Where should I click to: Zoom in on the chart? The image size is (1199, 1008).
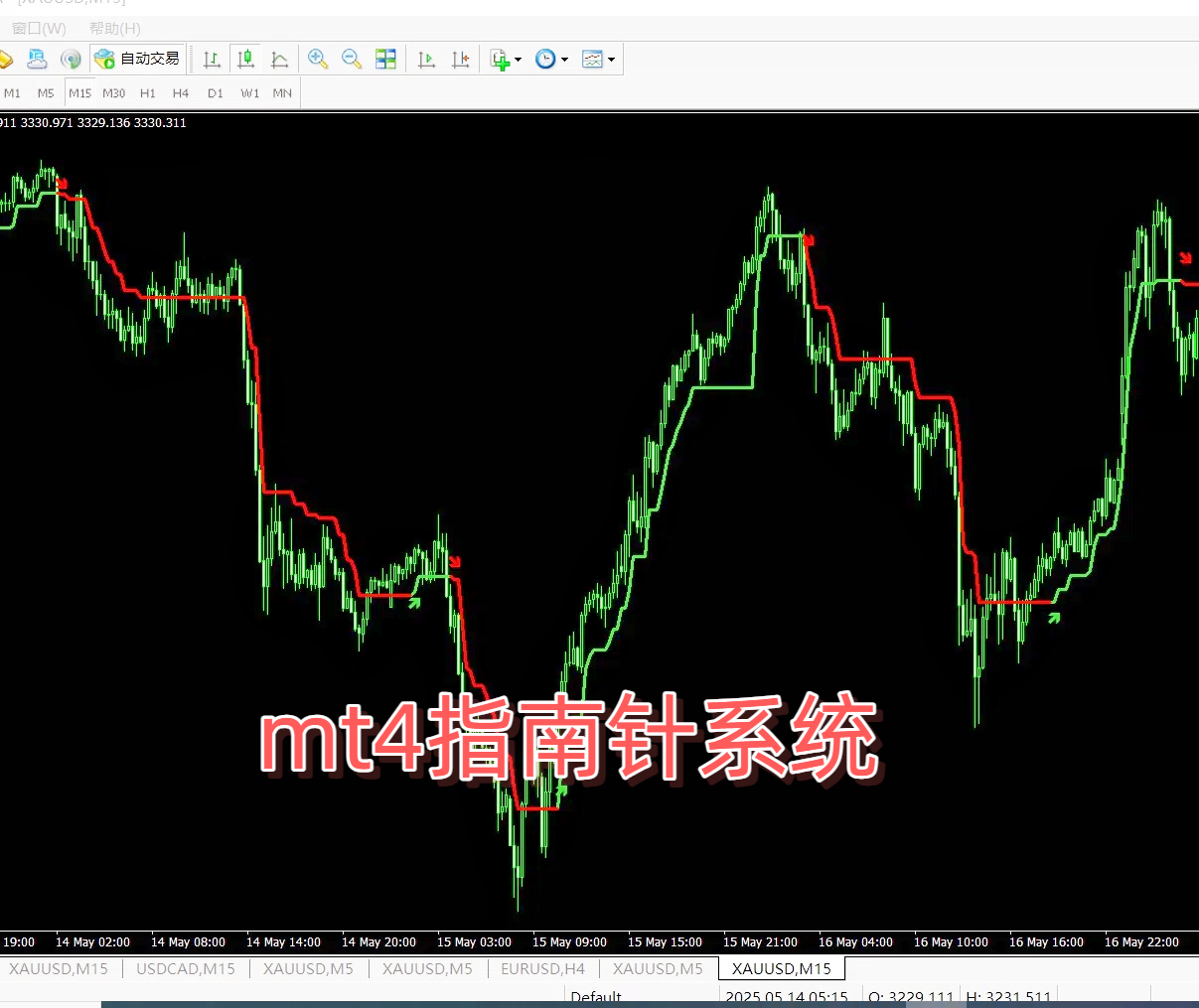pyautogui.click(x=318, y=59)
